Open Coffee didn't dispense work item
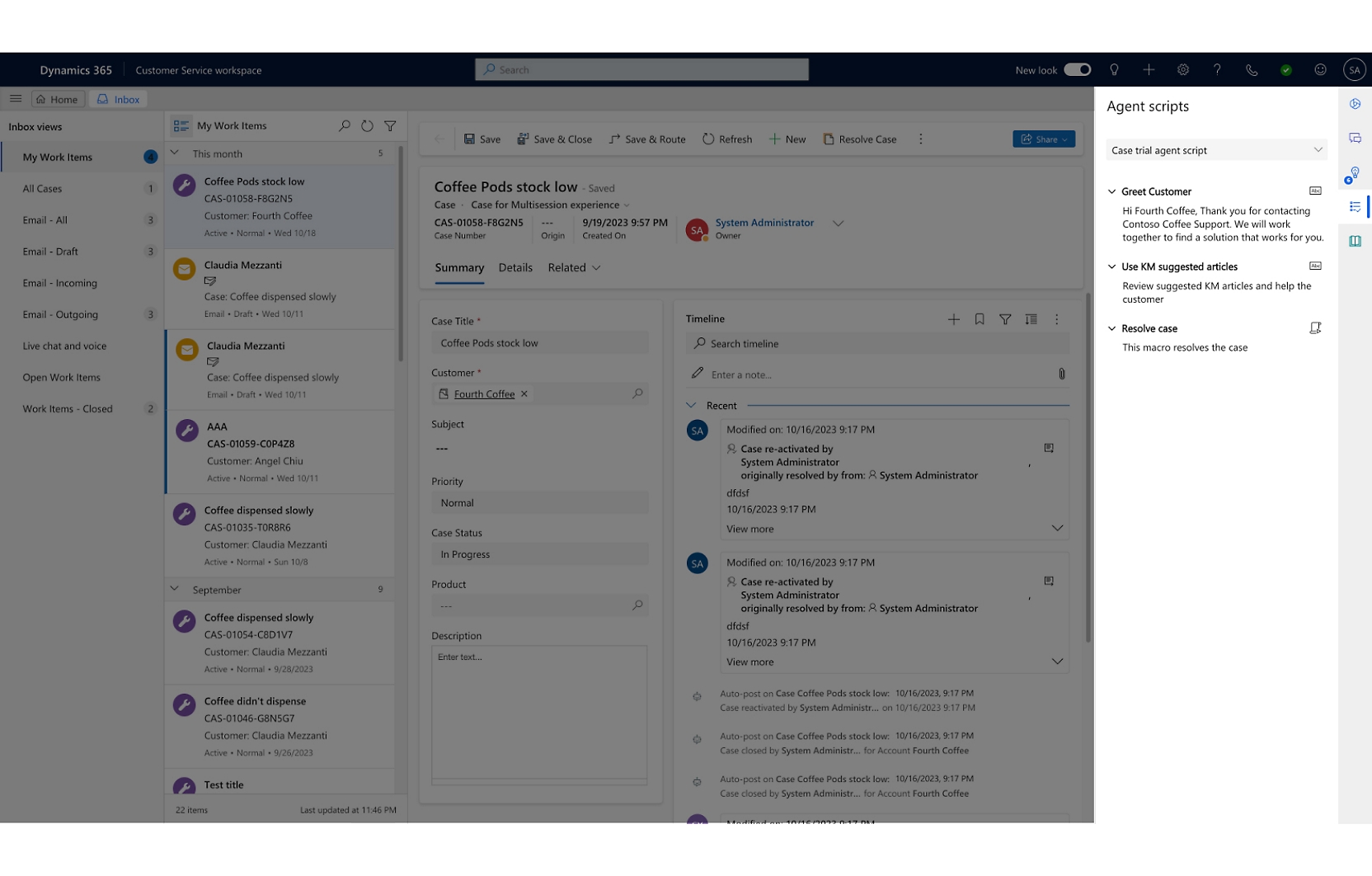Screen dimensions: 1372x876 281,727
